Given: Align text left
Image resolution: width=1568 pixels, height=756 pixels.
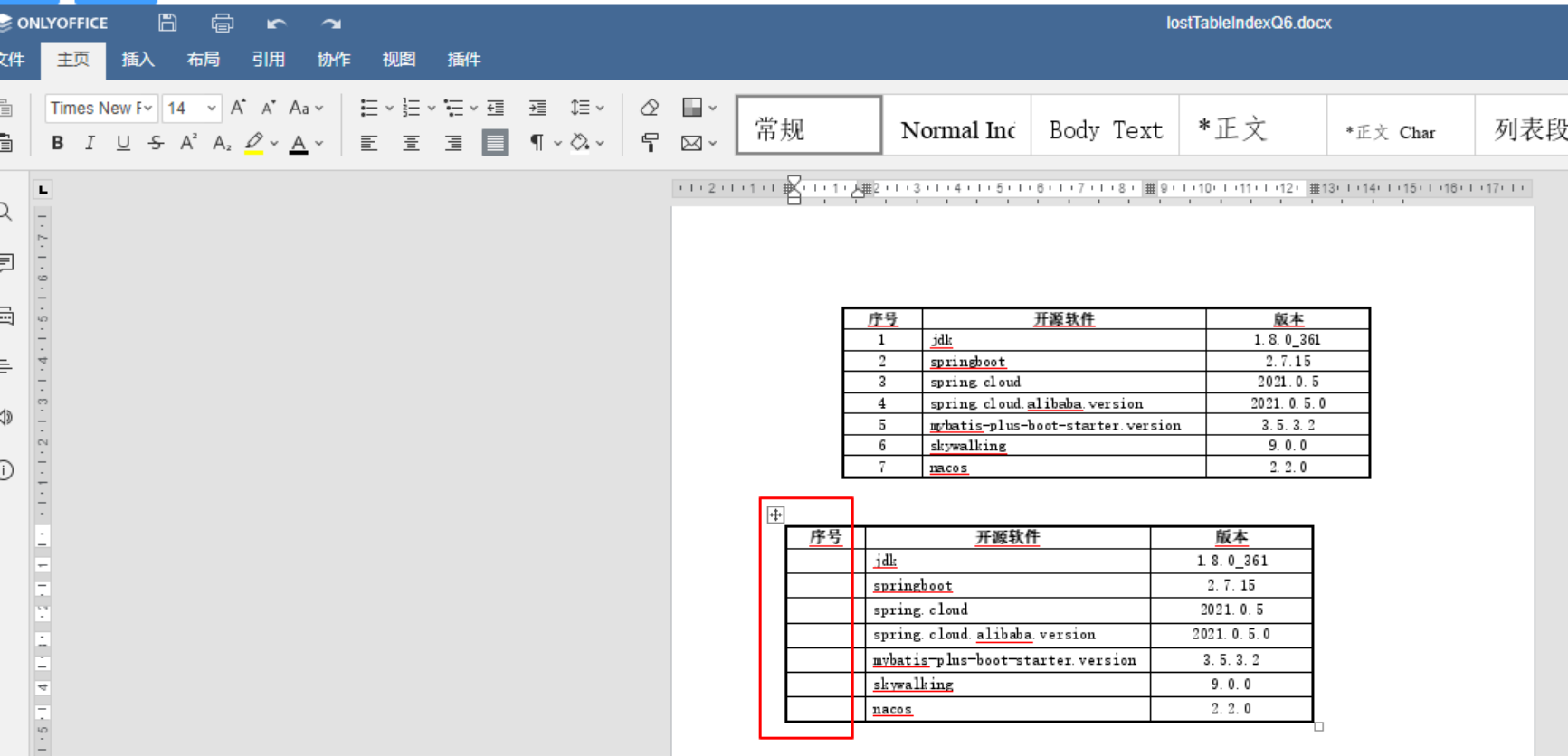Looking at the screenshot, I should [x=368, y=143].
